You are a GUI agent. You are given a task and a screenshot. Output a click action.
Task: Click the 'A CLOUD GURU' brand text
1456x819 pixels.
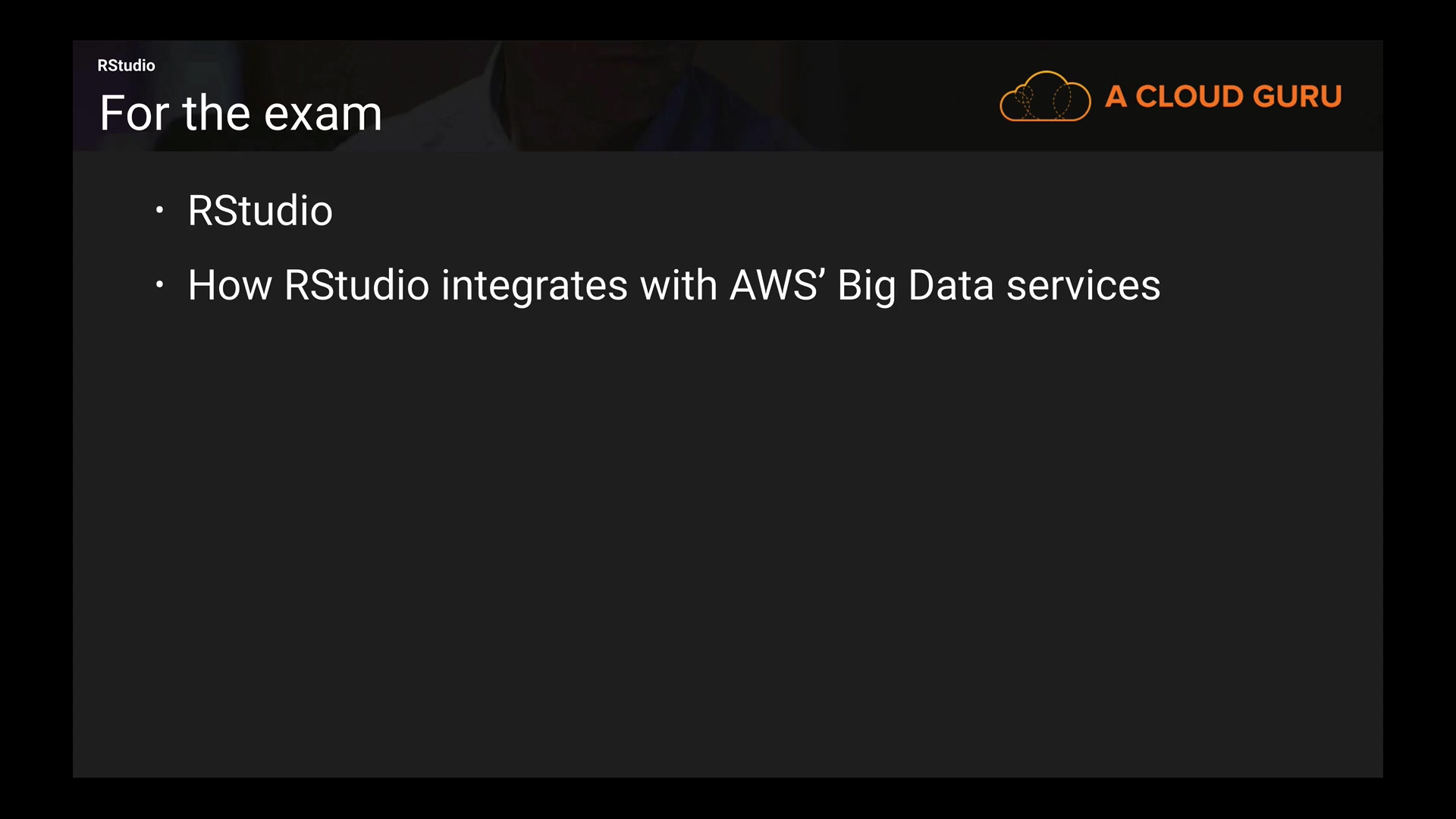click(1222, 96)
